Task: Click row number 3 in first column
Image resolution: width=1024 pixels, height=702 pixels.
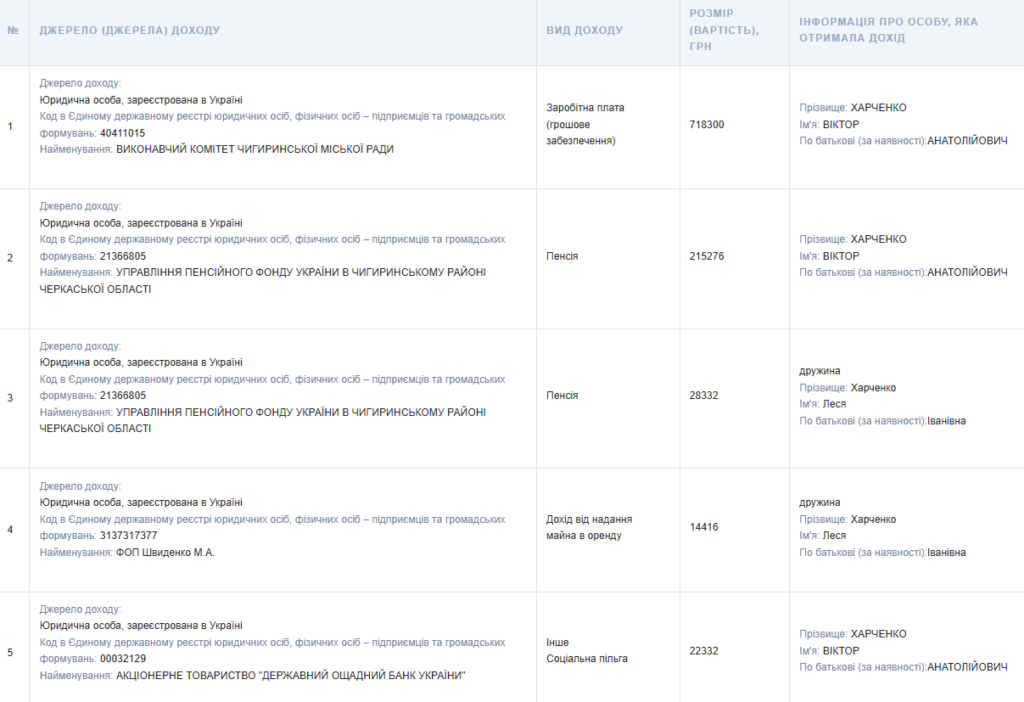Action: (x=10, y=398)
